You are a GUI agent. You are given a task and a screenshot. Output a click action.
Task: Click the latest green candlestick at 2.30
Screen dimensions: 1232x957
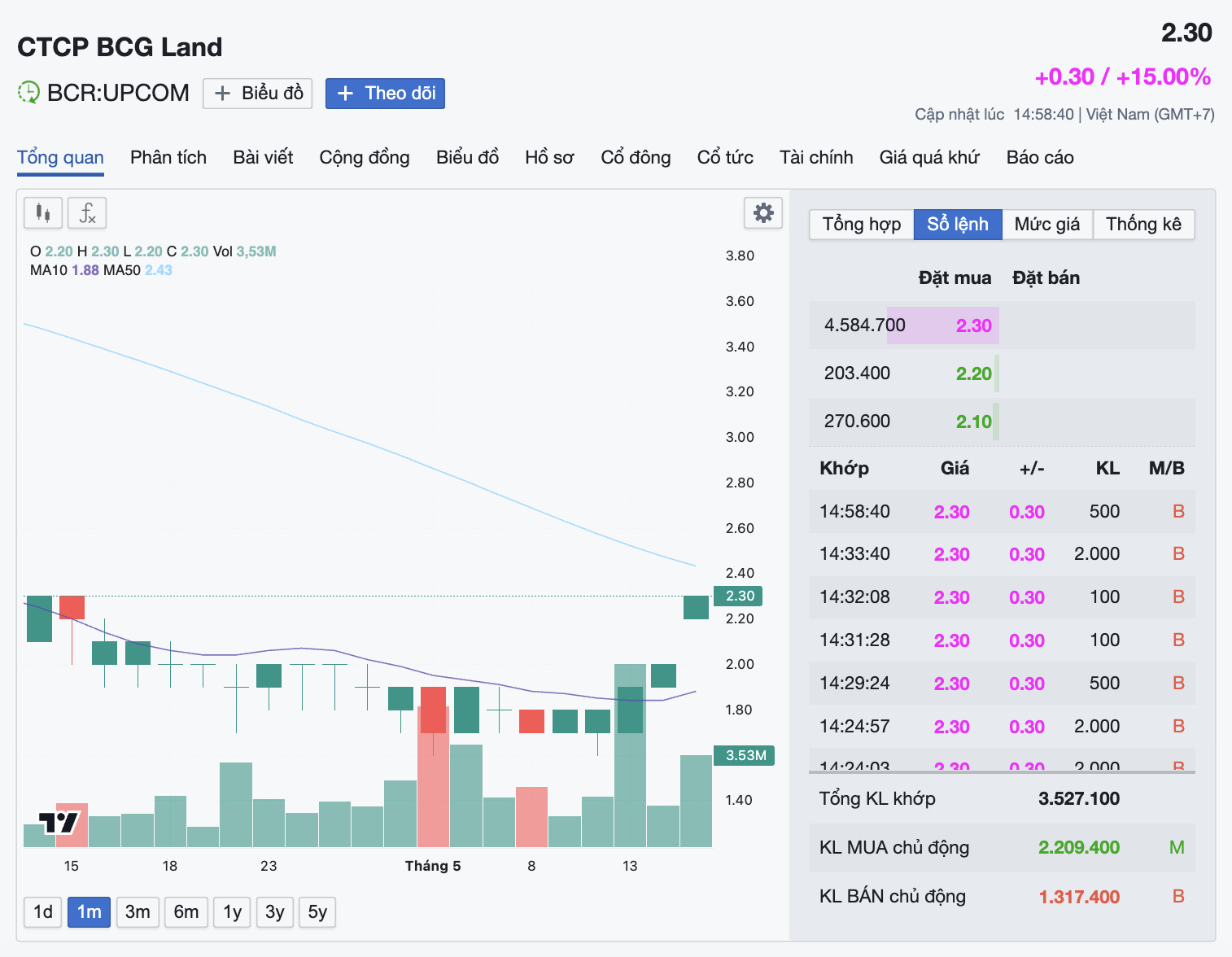click(x=696, y=607)
